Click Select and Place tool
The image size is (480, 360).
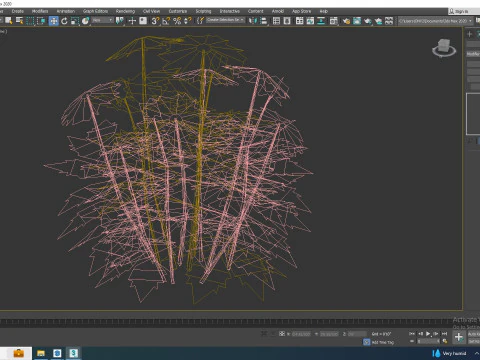(x=85, y=21)
